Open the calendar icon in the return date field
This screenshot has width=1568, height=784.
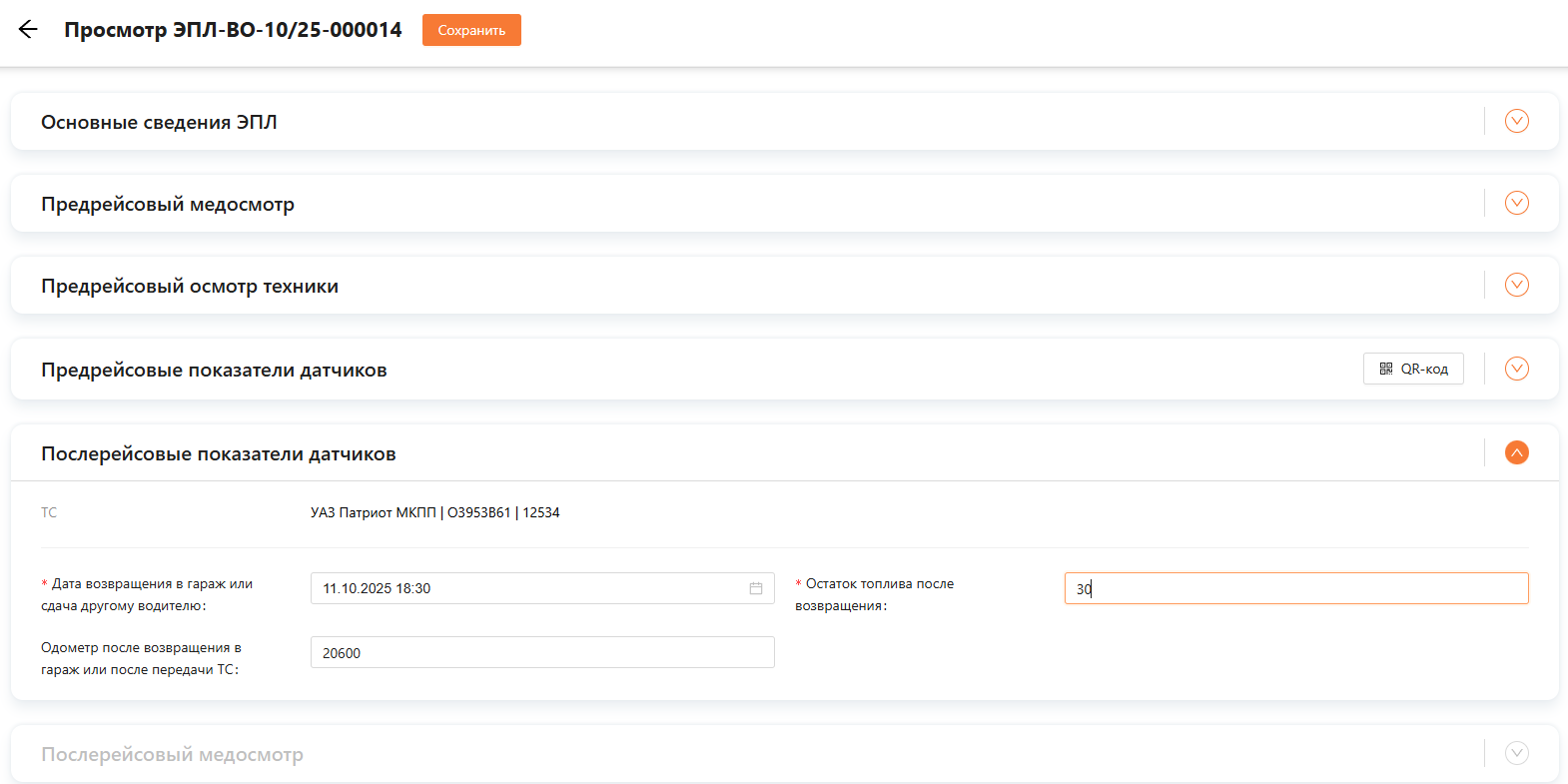point(756,588)
